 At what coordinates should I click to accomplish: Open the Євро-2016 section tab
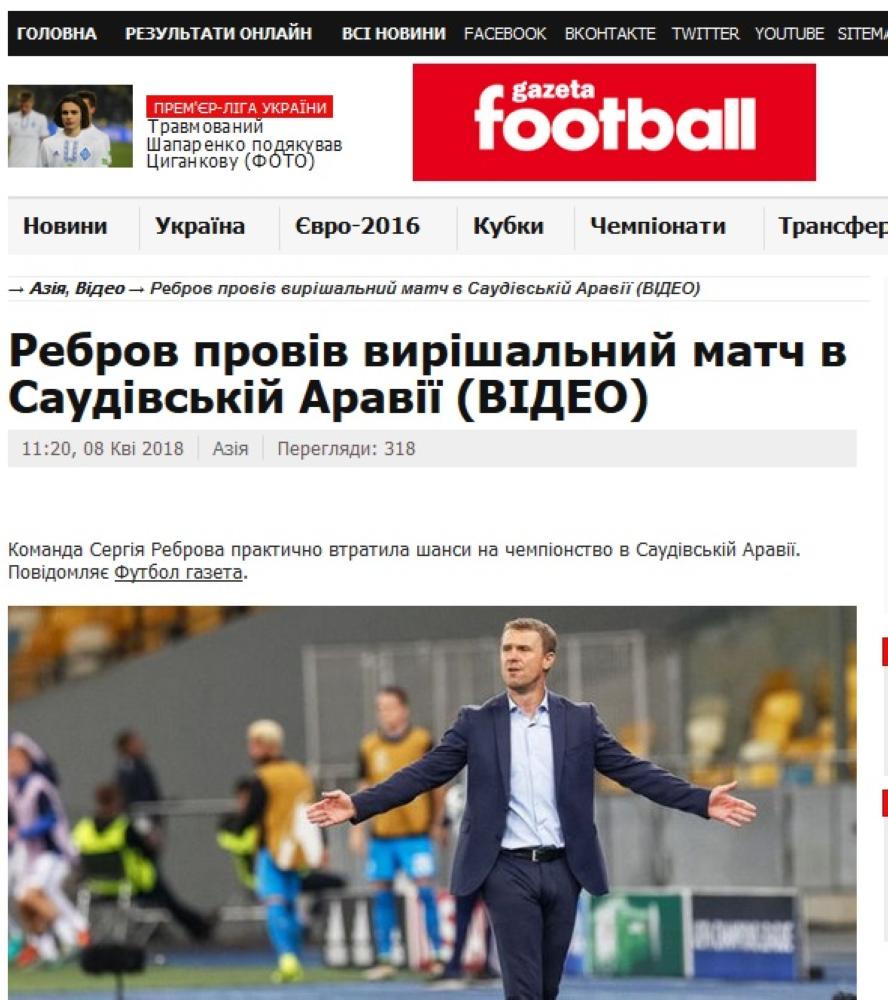click(x=357, y=226)
